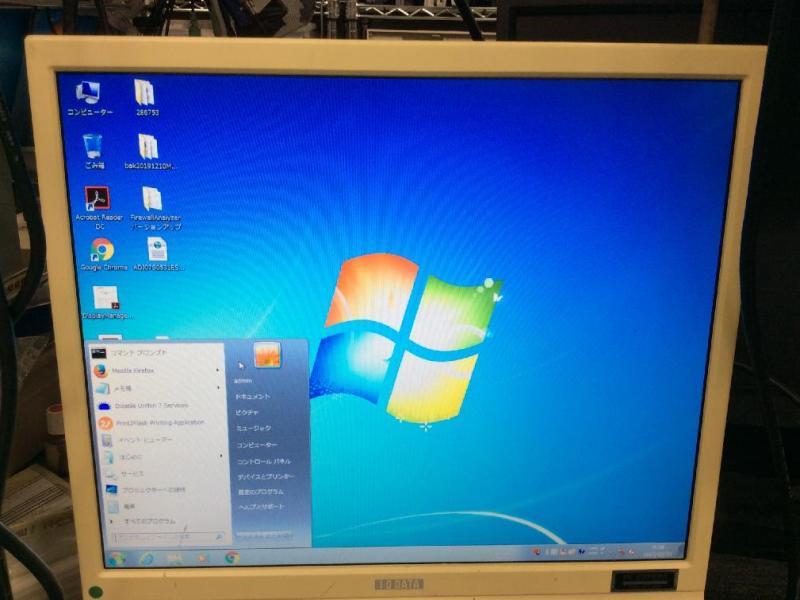This screenshot has height=600, width=800.
Task: Open デバイスとプリンター
Action: 266,477
